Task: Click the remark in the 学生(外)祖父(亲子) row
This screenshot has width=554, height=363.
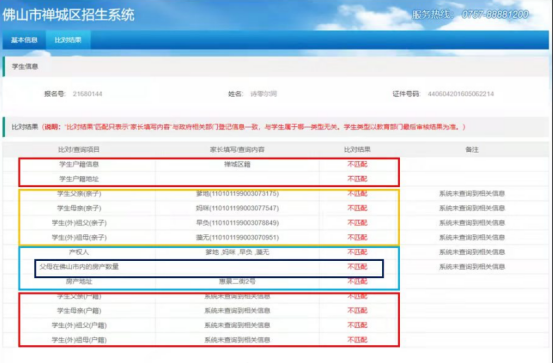Action: (472, 223)
